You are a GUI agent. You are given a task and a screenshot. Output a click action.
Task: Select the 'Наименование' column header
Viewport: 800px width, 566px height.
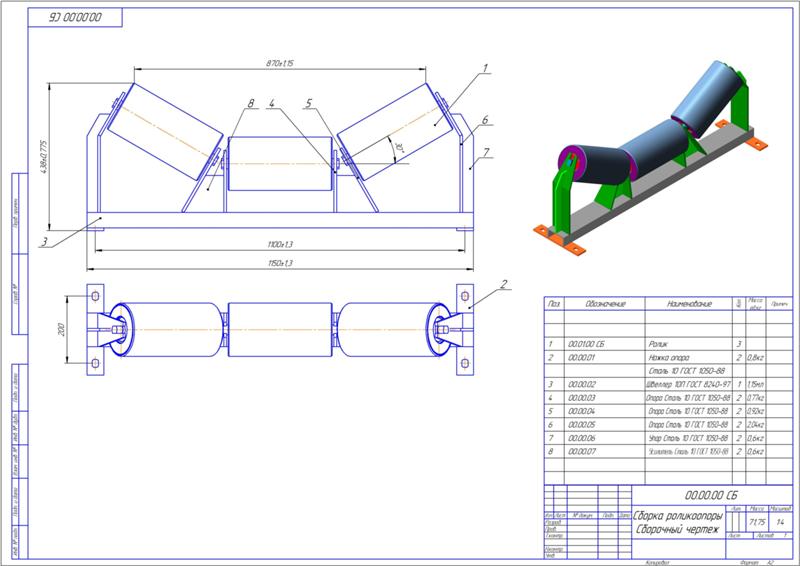tap(683, 302)
